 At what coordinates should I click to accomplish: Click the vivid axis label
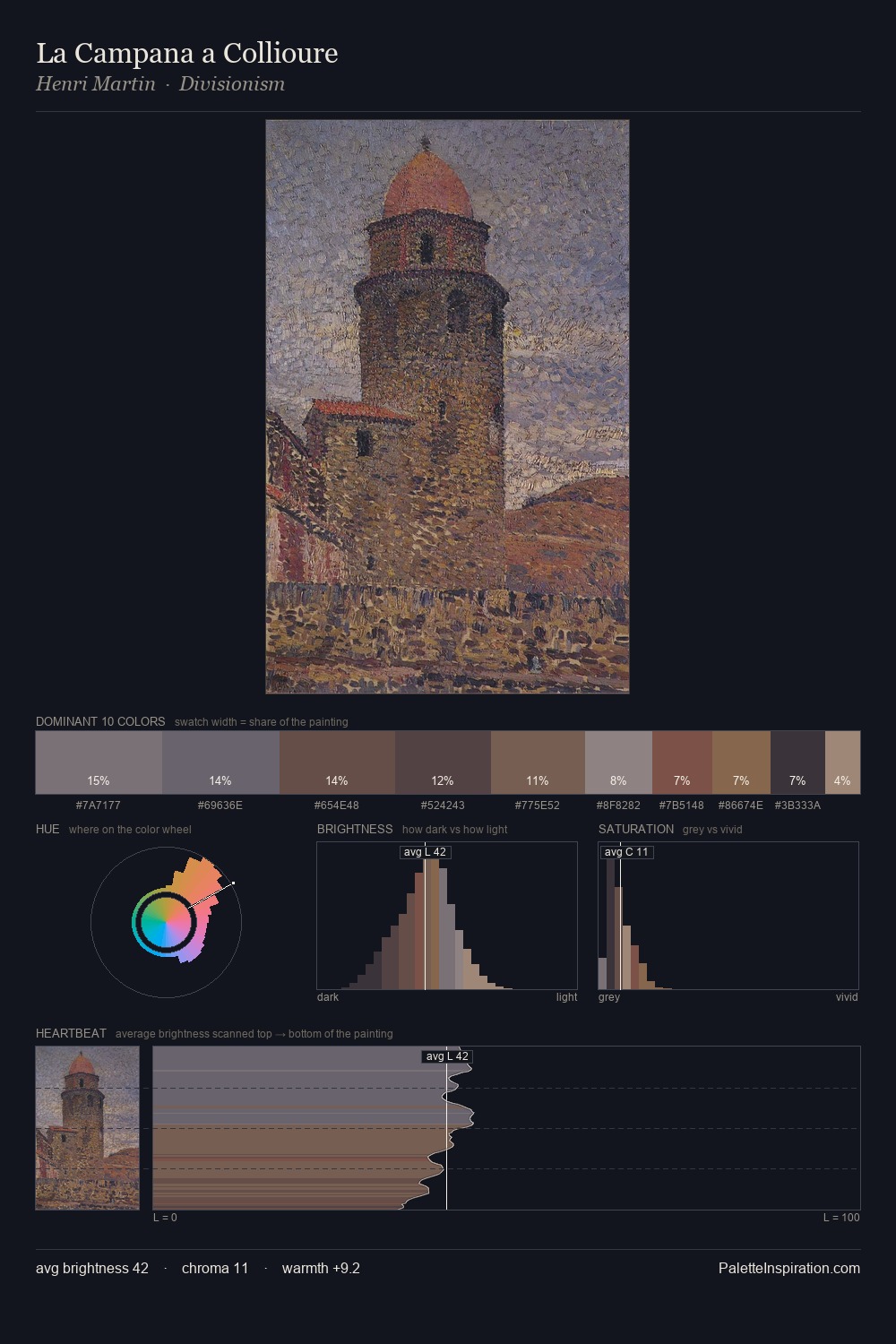[x=847, y=997]
